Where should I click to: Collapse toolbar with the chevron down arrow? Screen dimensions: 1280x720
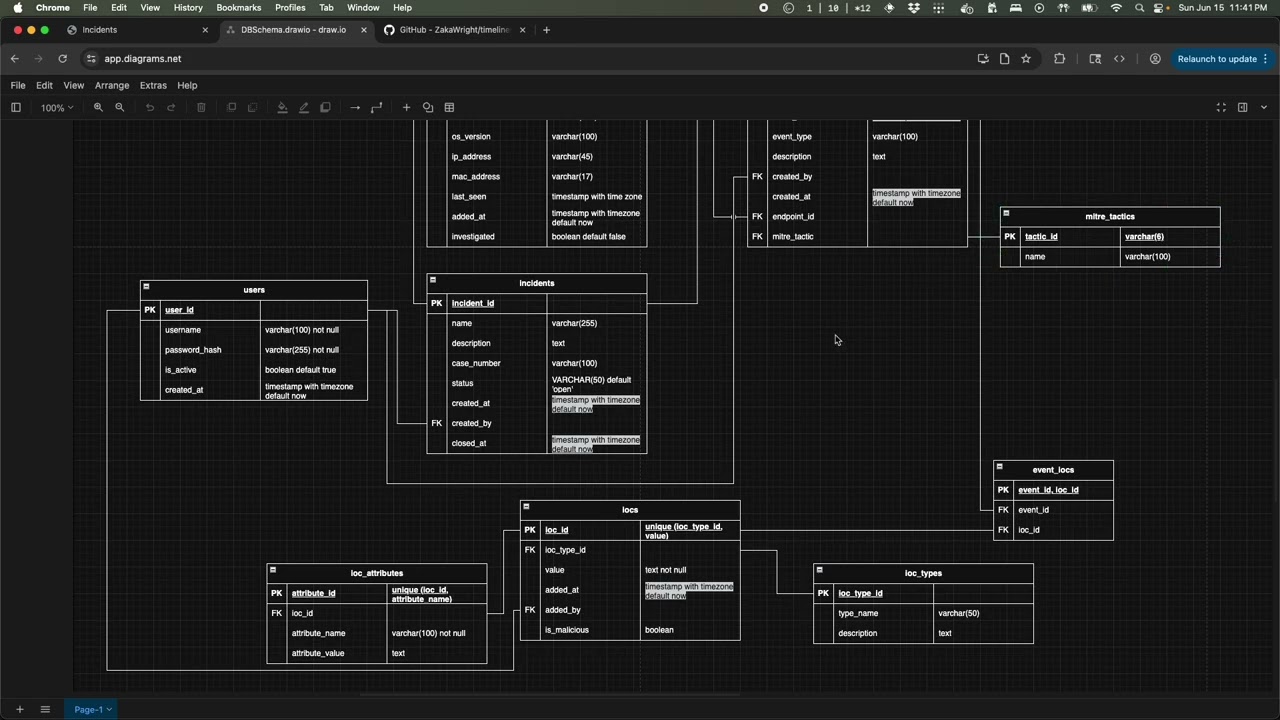coord(1264,107)
